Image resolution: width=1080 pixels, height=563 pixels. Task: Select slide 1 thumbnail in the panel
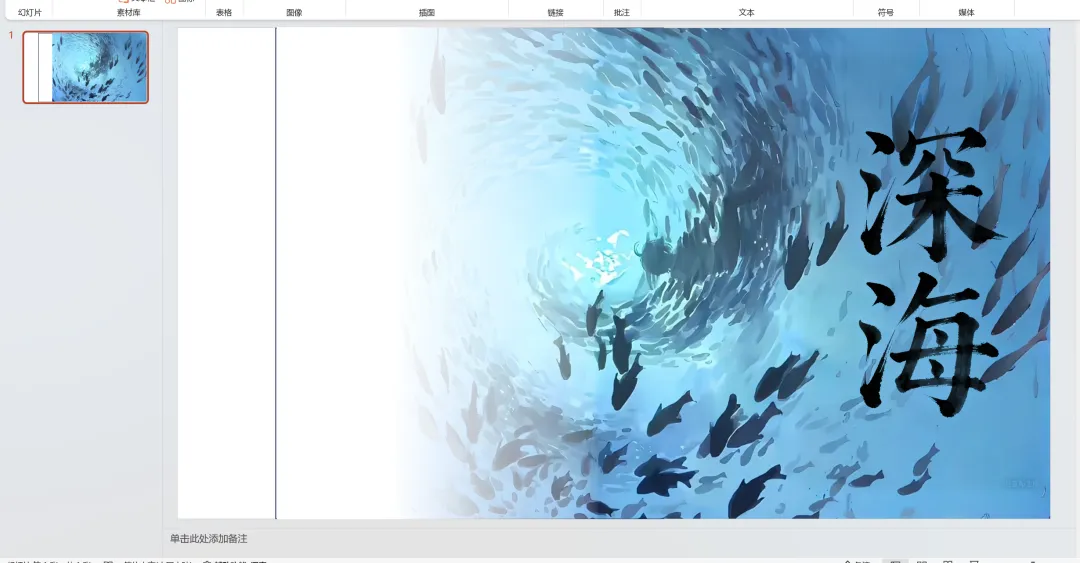pyautogui.click(x=85, y=68)
